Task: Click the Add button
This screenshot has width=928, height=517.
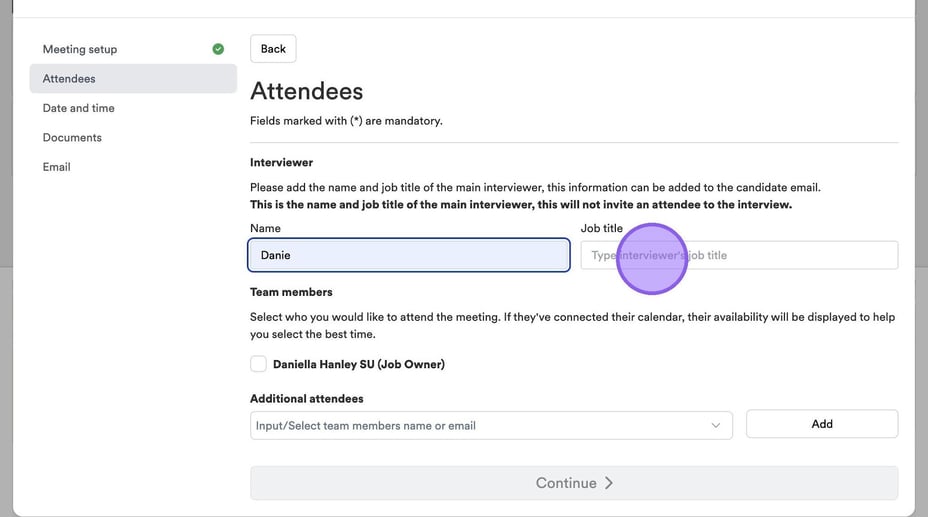Action: tap(821, 424)
